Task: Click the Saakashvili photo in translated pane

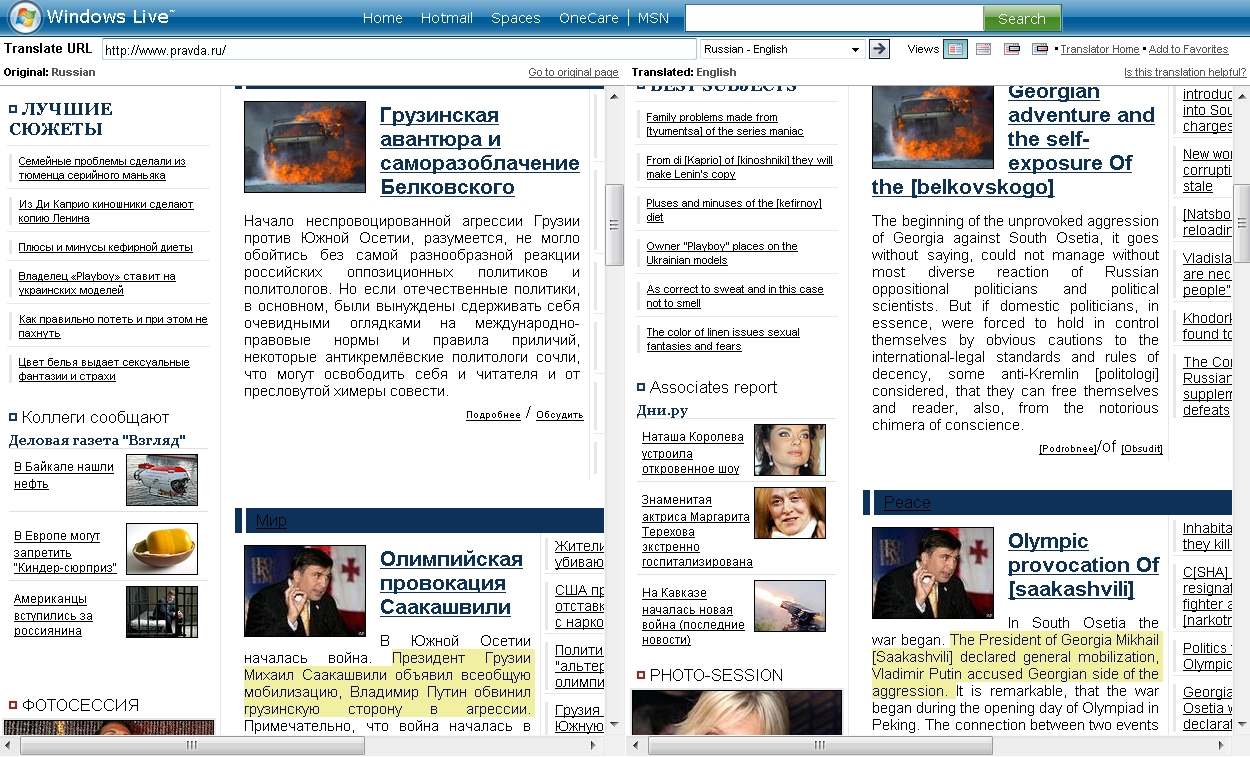Action: (932, 573)
